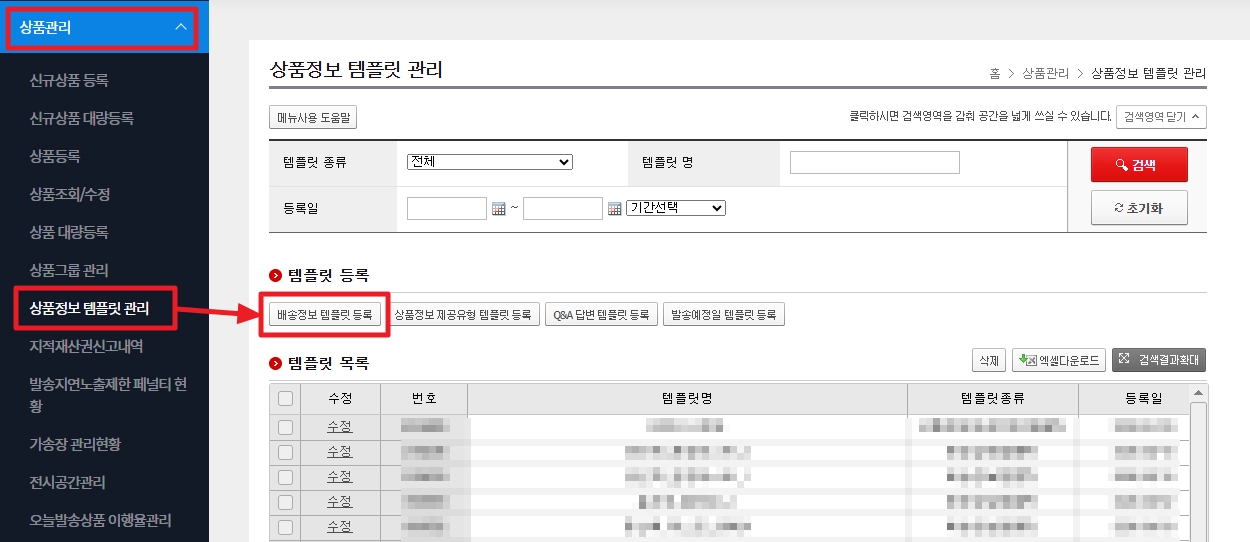This screenshot has height=542, width=1250.
Task: Open 메뉴사용 도움말 button
Action: [x=313, y=117]
